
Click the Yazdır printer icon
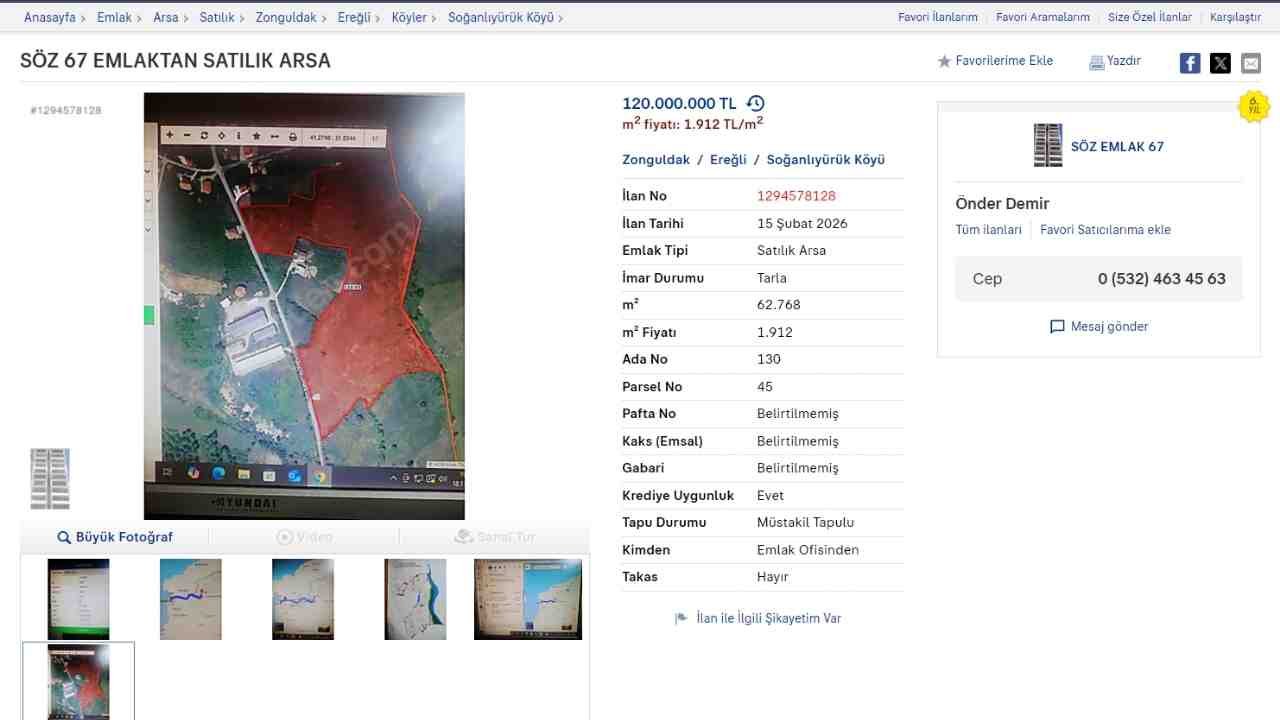pos(1096,62)
